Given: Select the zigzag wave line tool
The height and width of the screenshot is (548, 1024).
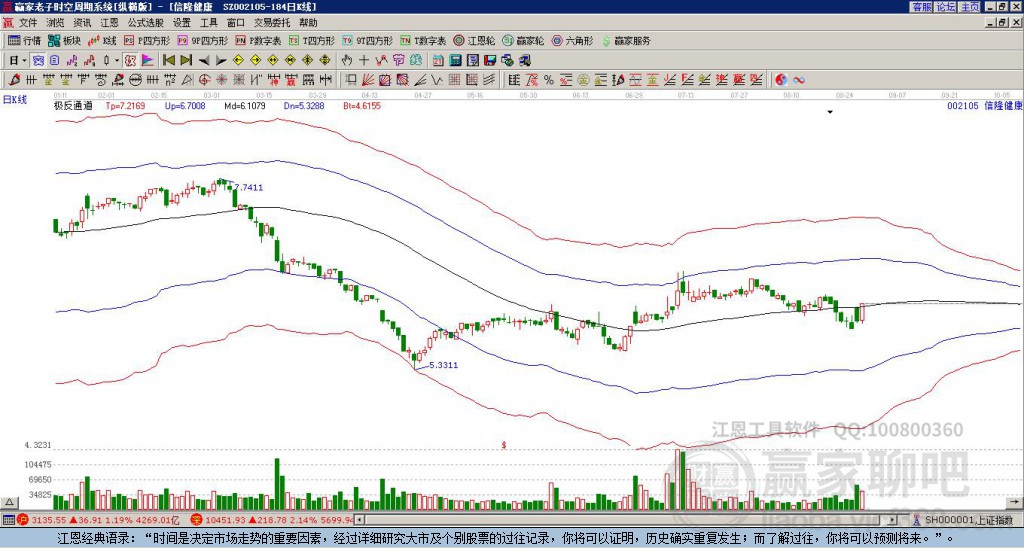Looking at the screenshot, I should pos(437,80).
